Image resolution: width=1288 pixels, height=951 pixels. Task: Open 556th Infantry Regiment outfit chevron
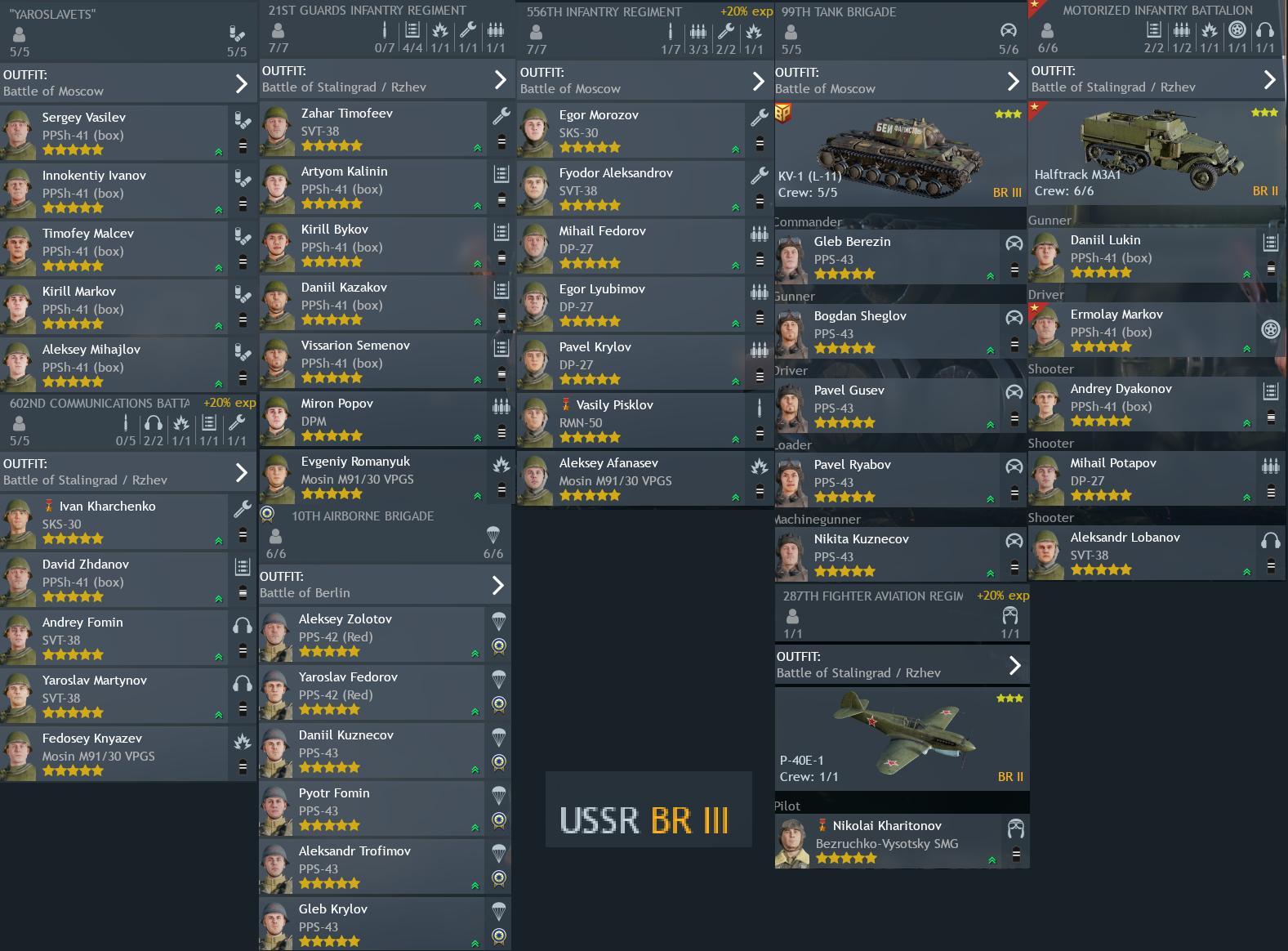point(758,81)
